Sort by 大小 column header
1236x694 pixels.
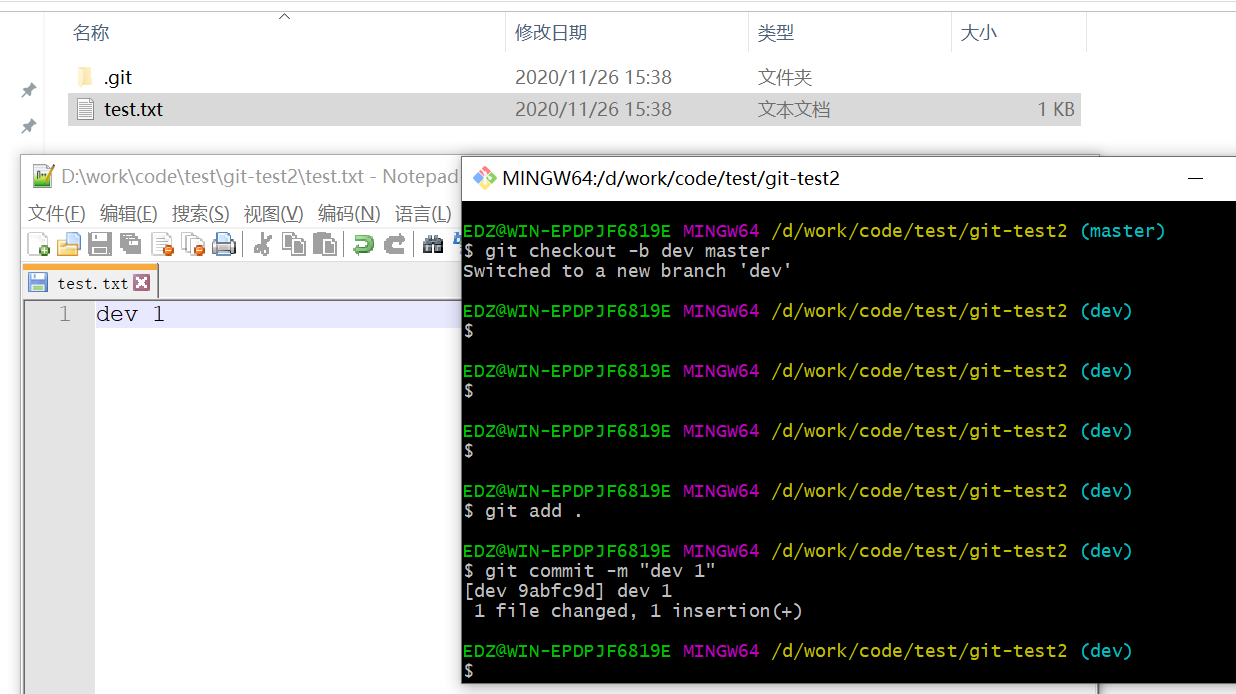click(x=979, y=33)
